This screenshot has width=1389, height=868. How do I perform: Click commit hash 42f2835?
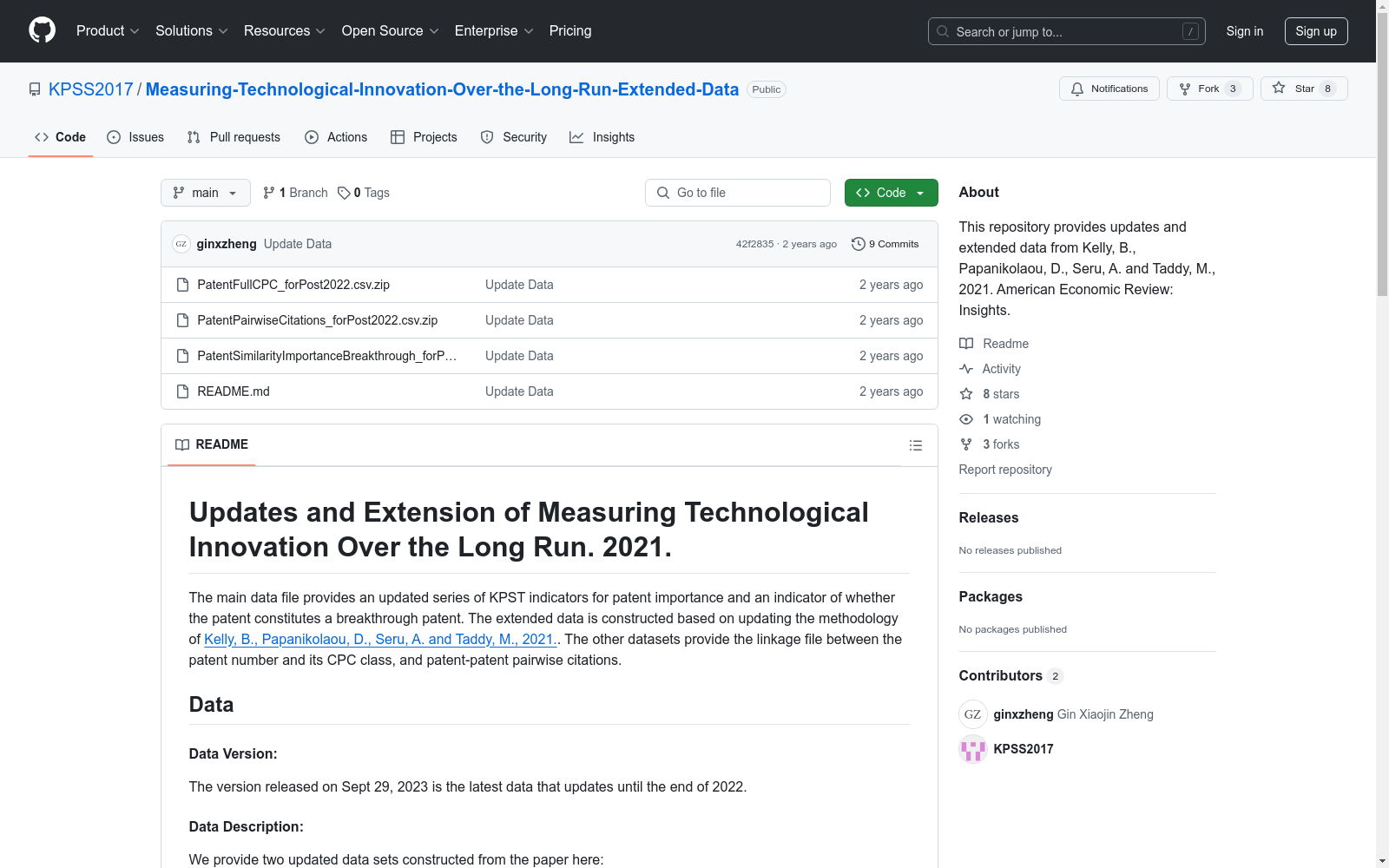click(x=754, y=244)
